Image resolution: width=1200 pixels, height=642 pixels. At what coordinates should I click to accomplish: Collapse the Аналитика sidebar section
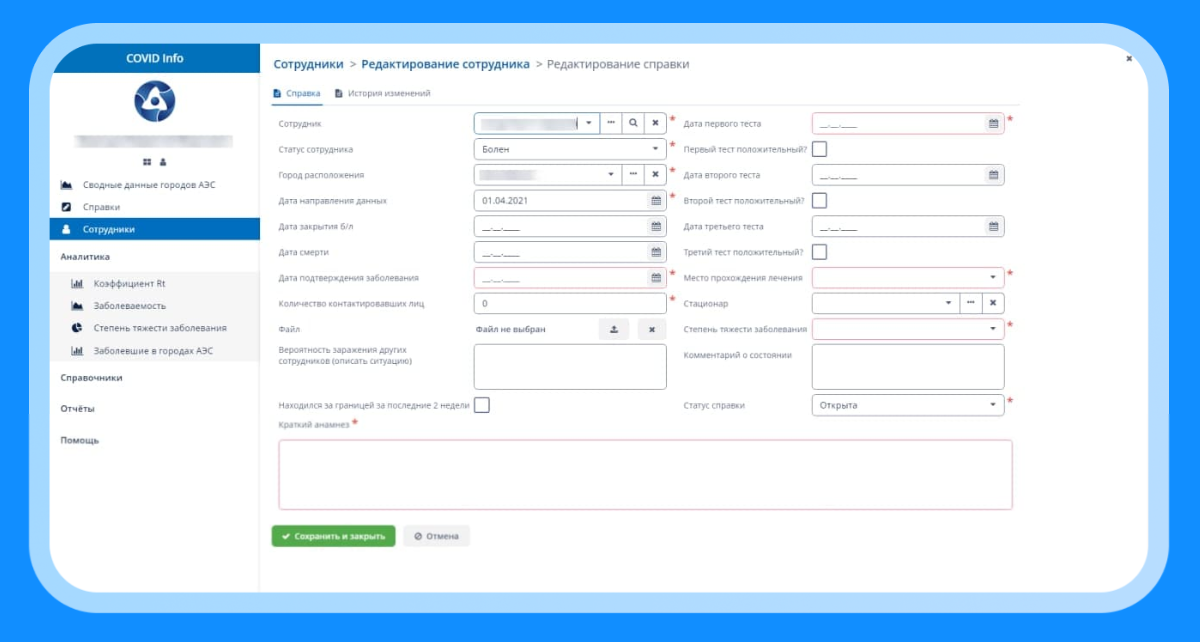[x=85, y=257]
